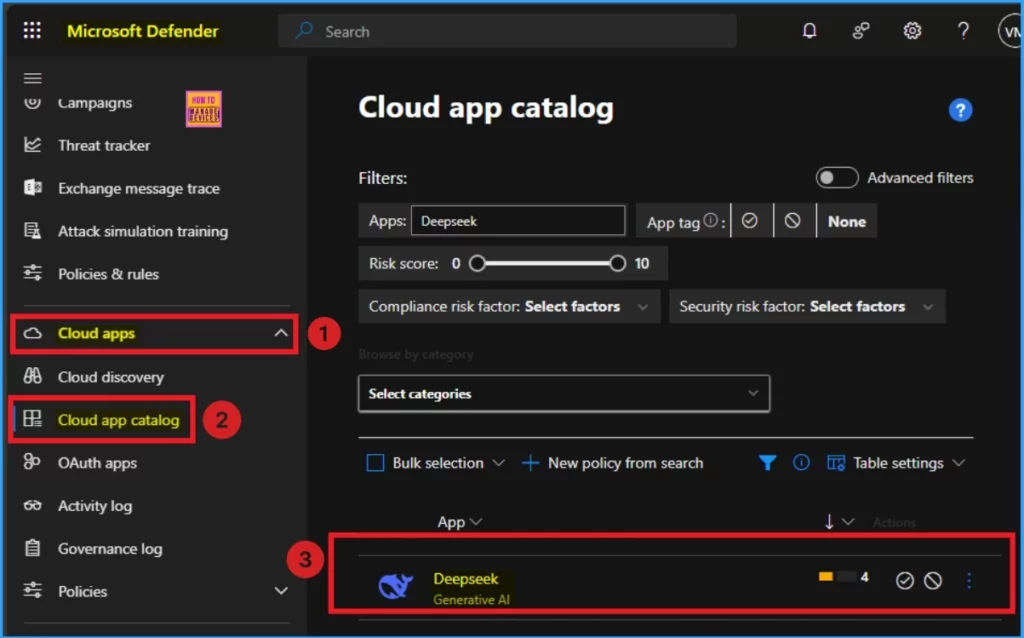Click the Generative AI category label
Screen dimensions: 1024x638
471,599
